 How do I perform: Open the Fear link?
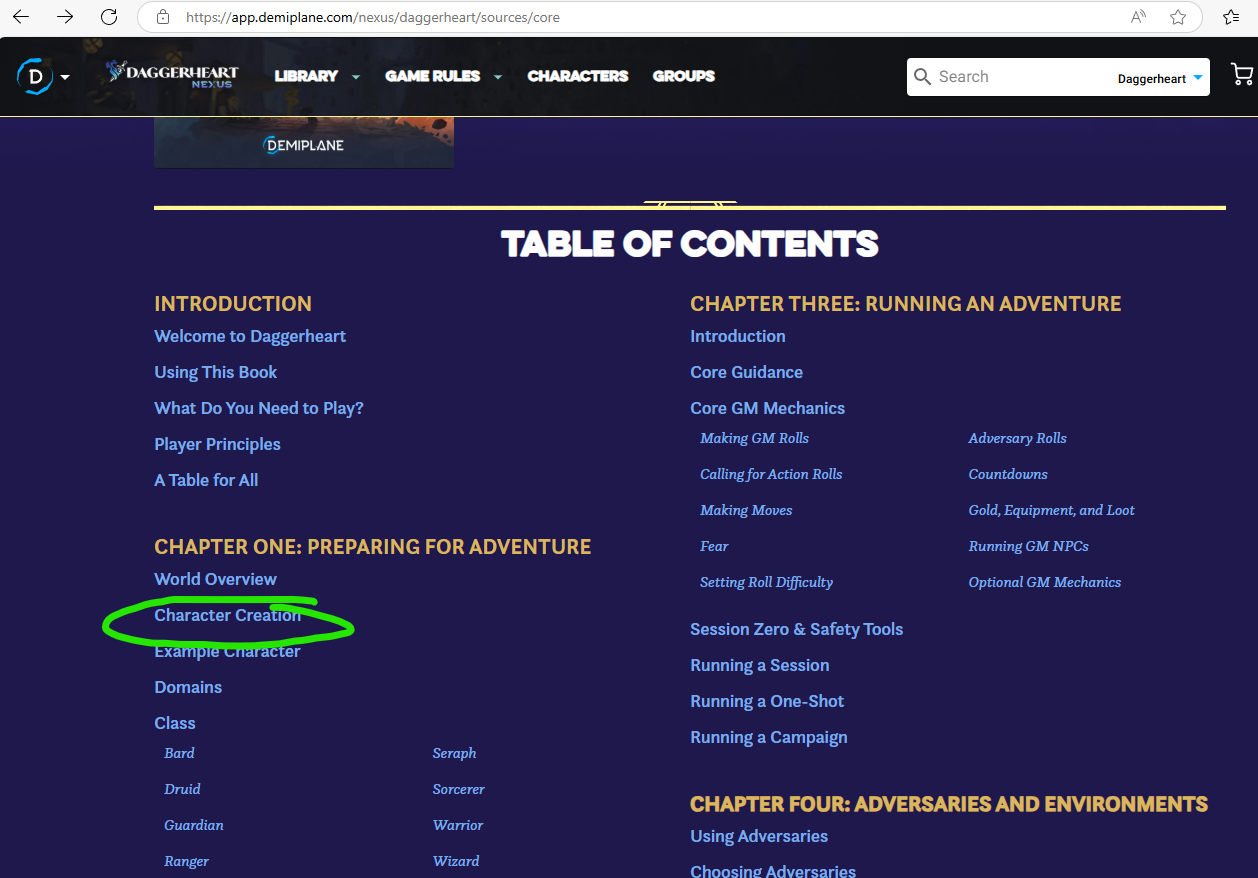point(714,546)
